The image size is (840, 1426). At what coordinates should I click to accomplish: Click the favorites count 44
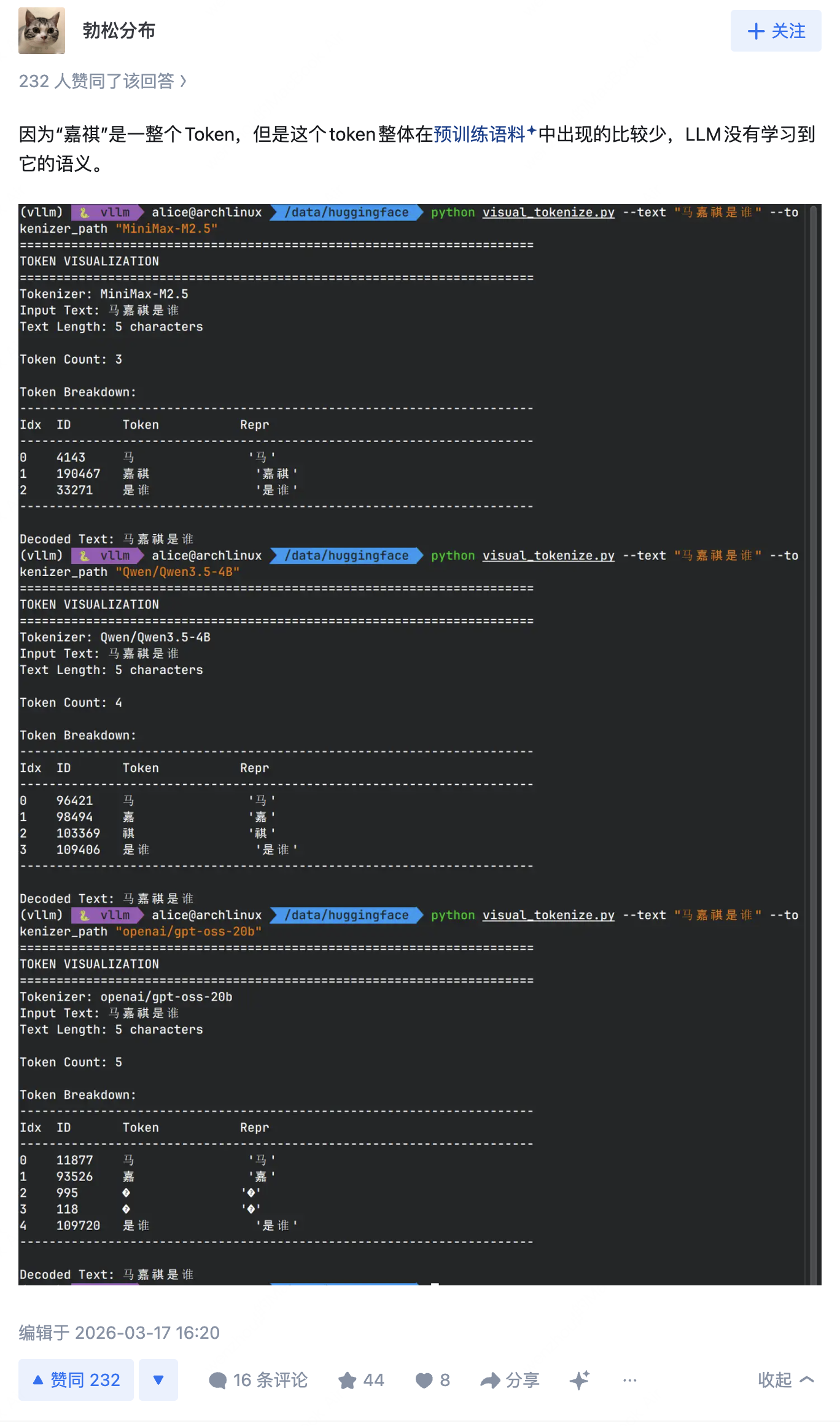[x=373, y=1380]
